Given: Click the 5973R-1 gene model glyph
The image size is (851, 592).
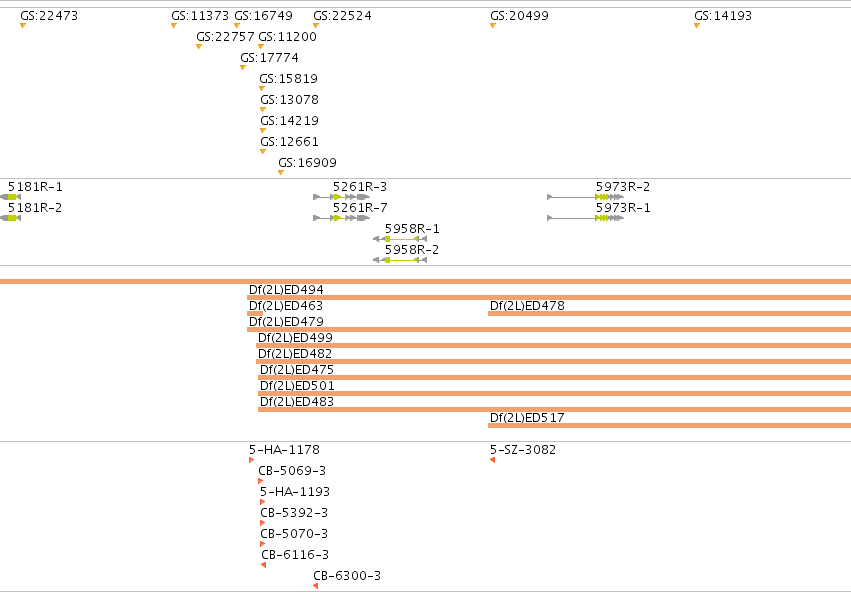Looking at the screenshot, I should (585, 218).
